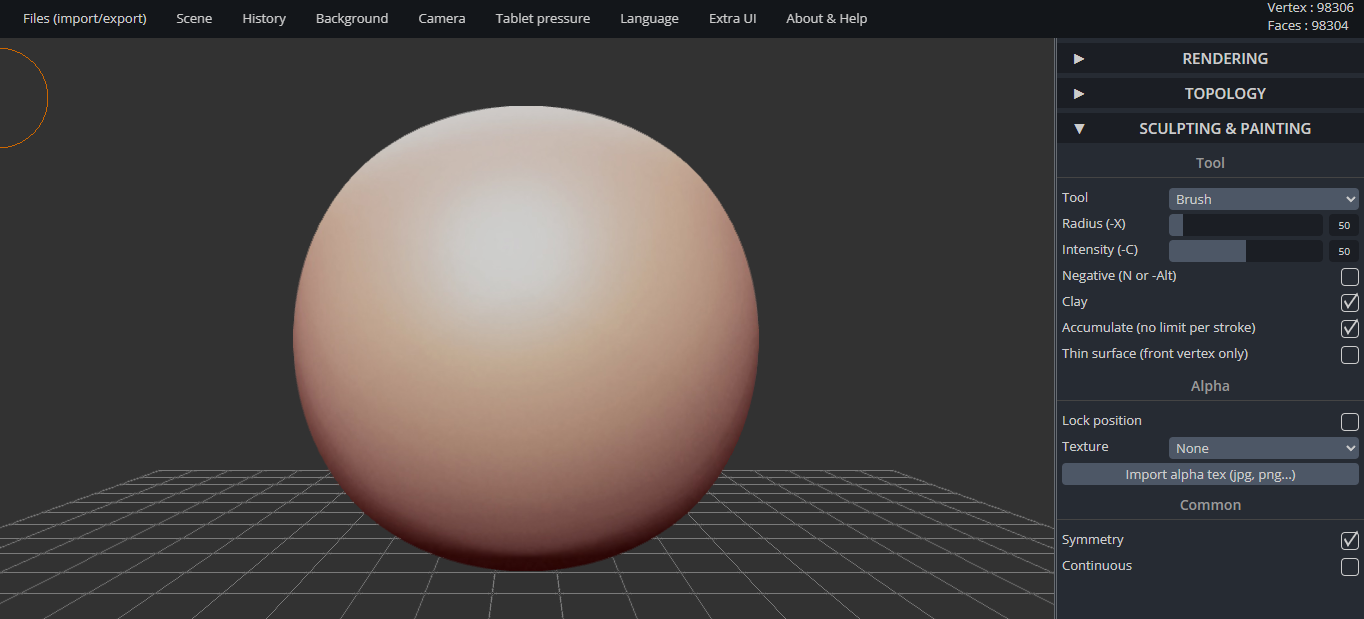This screenshot has width=1364, height=619.
Task: Disable Symmetry
Action: click(x=1349, y=540)
